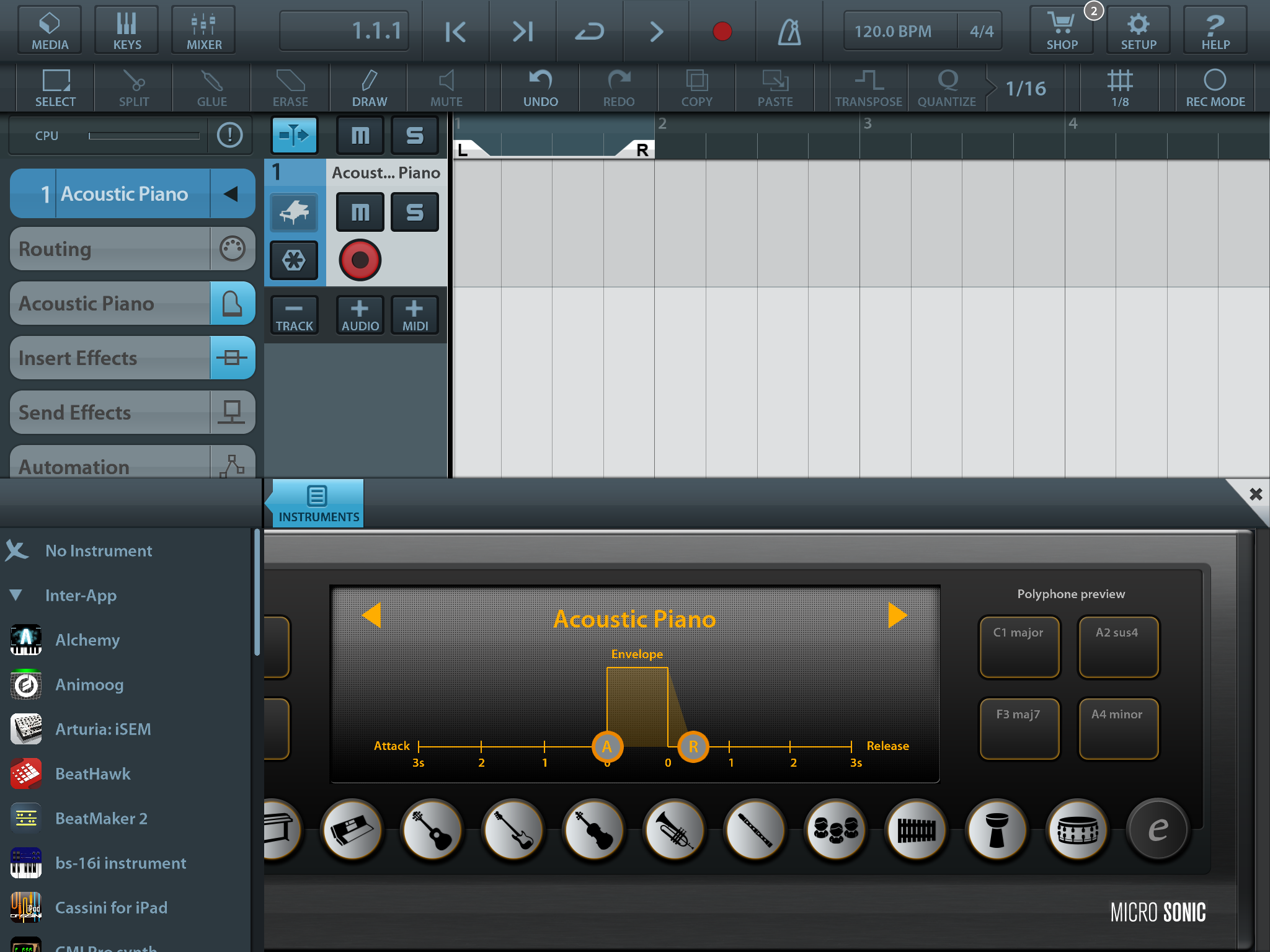This screenshot has height=952, width=1270.
Task: Select BeatHawk instrument
Action: point(125,773)
